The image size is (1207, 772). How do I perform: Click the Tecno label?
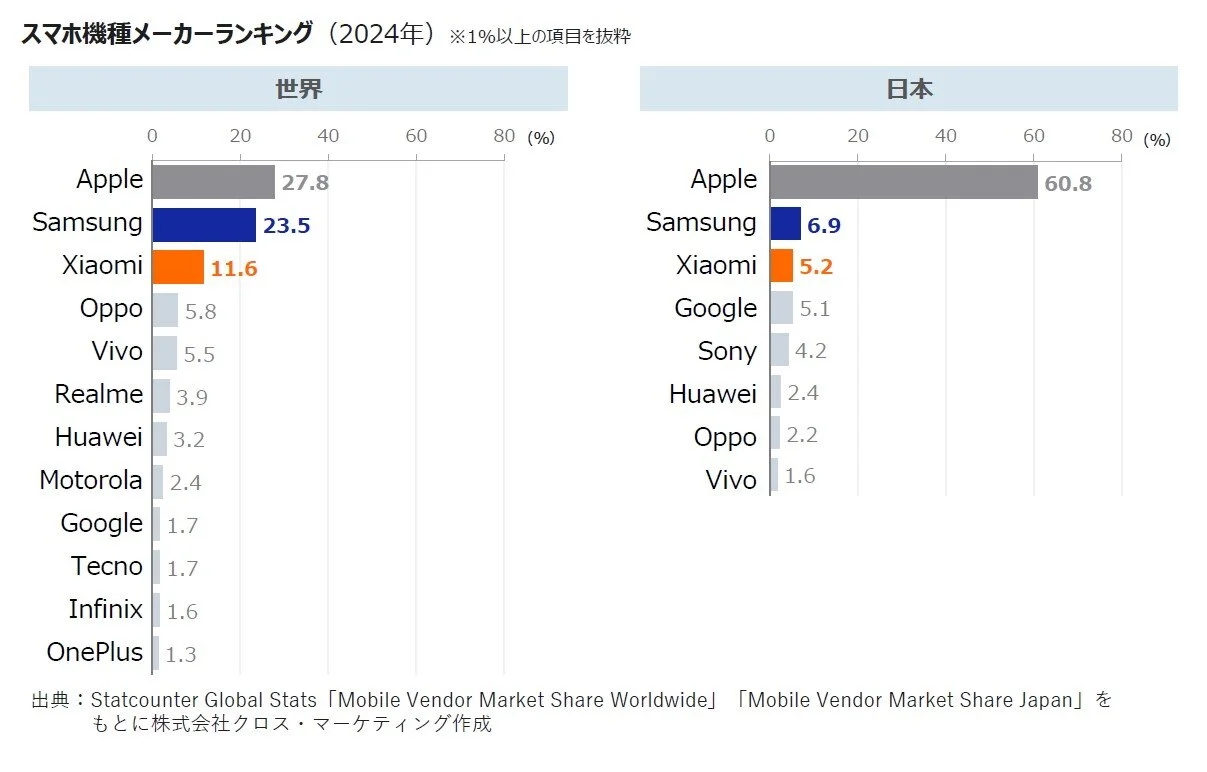[x=107, y=566]
